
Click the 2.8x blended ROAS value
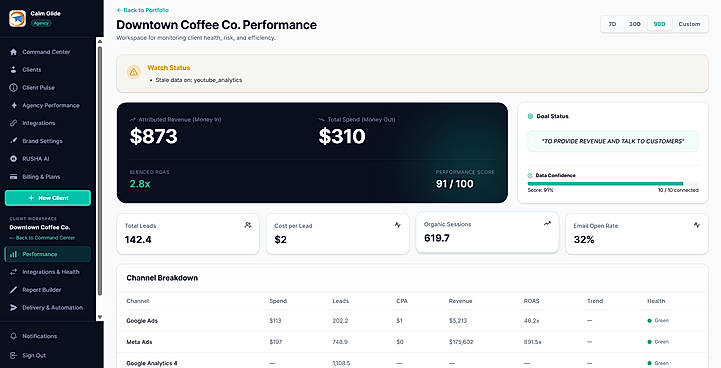(x=140, y=184)
